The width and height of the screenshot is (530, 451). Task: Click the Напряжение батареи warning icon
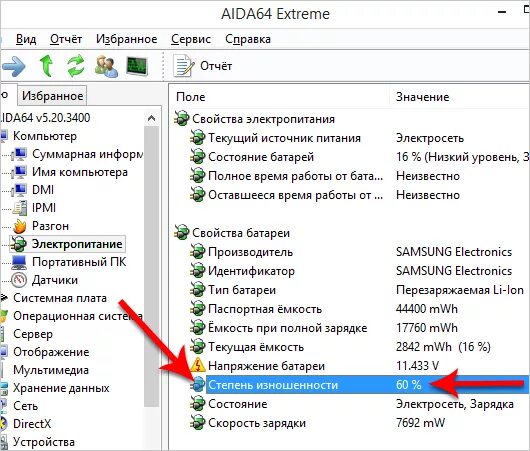pos(197,365)
